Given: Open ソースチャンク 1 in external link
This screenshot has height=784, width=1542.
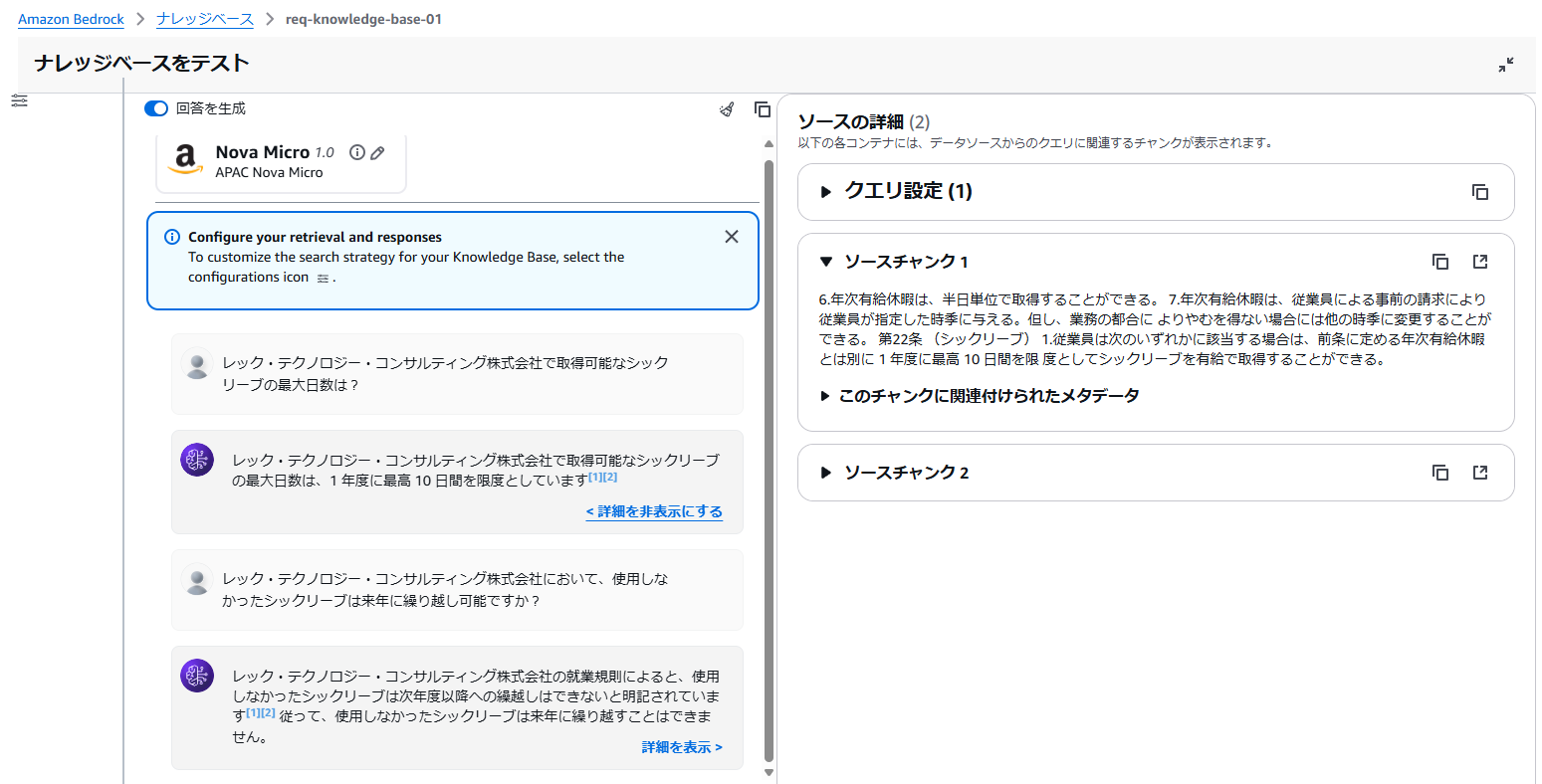Looking at the screenshot, I should tap(1480, 262).
